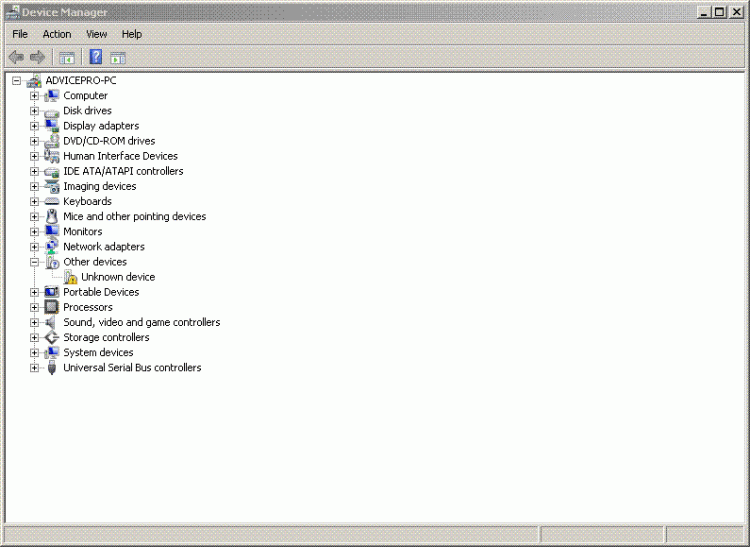Expand the Processors node
The image size is (750, 547).
34,307
